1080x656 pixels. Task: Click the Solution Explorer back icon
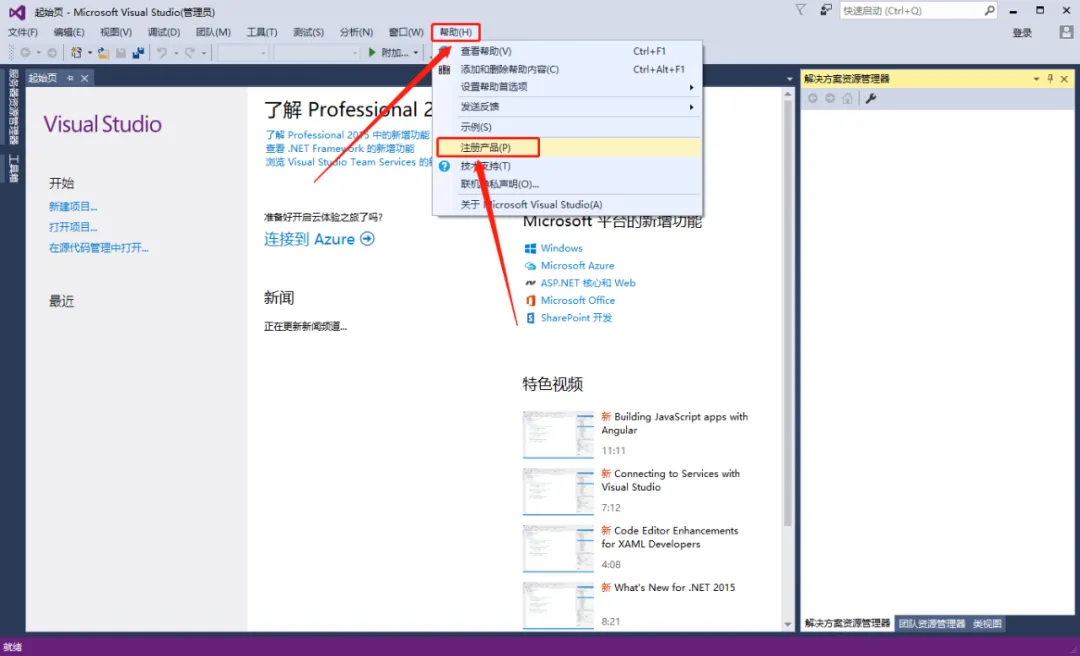click(x=813, y=99)
